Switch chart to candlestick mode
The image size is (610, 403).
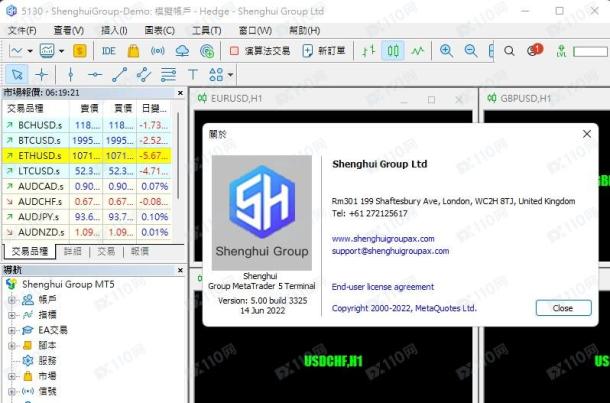(393, 51)
